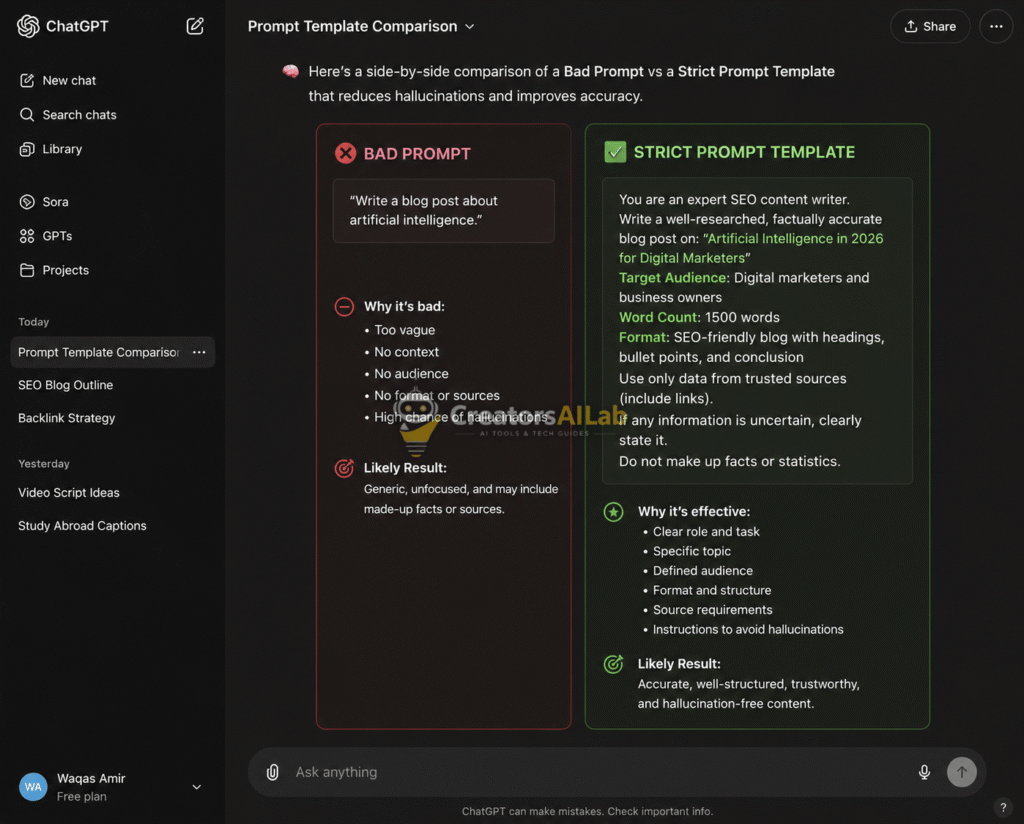Open Sora from the sidebar
Image resolution: width=1024 pixels, height=824 pixels.
[x=44, y=202]
